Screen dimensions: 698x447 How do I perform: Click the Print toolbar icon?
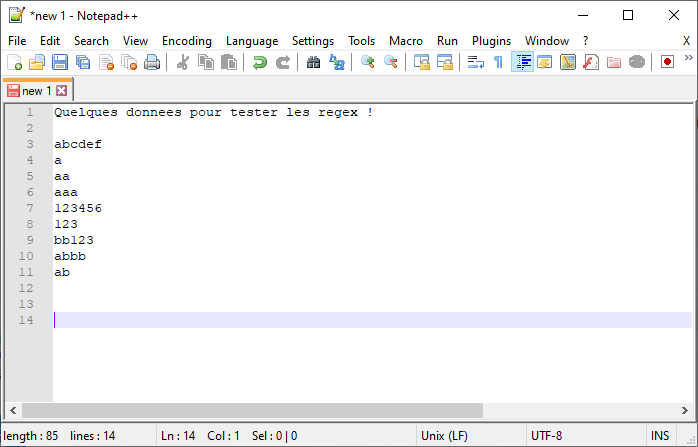click(x=152, y=62)
